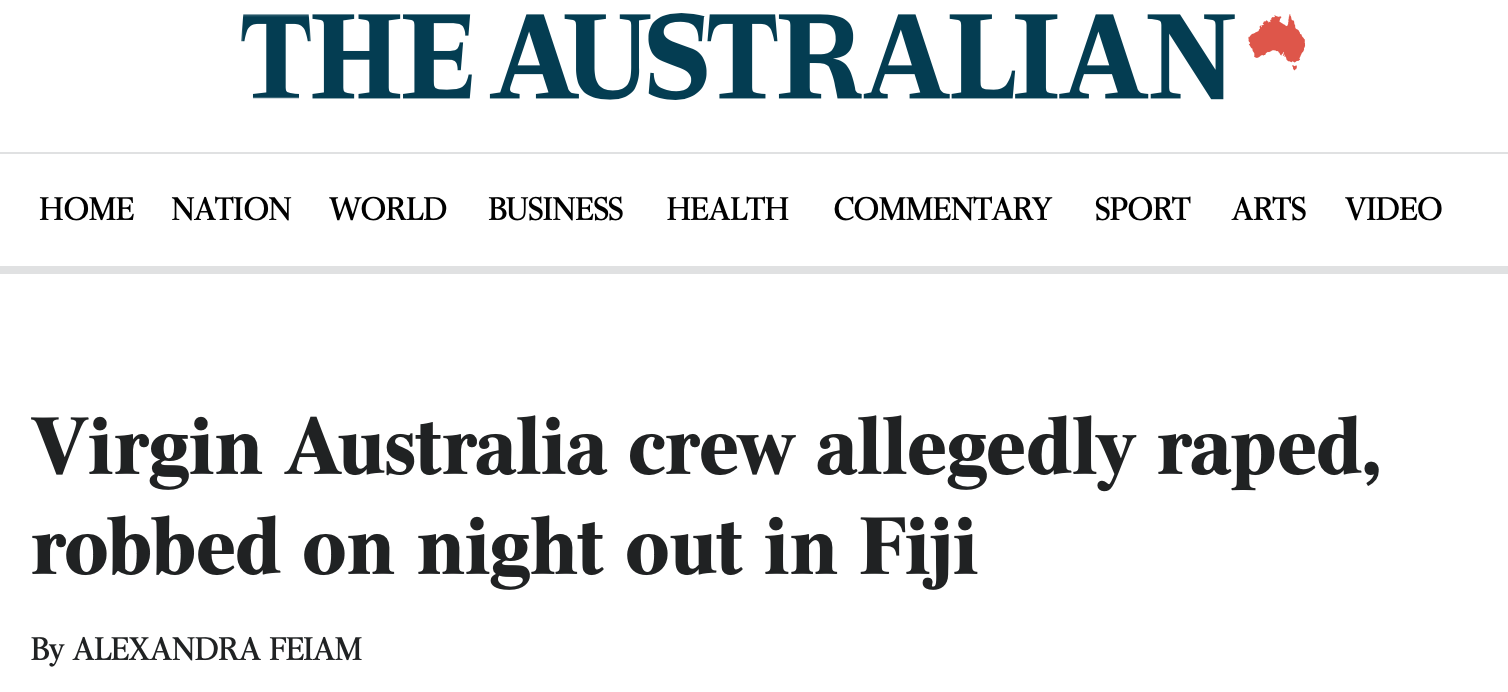Viewport: 1508px width, 692px height.
Task: Open the Arts navigation item
Action: point(1268,209)
